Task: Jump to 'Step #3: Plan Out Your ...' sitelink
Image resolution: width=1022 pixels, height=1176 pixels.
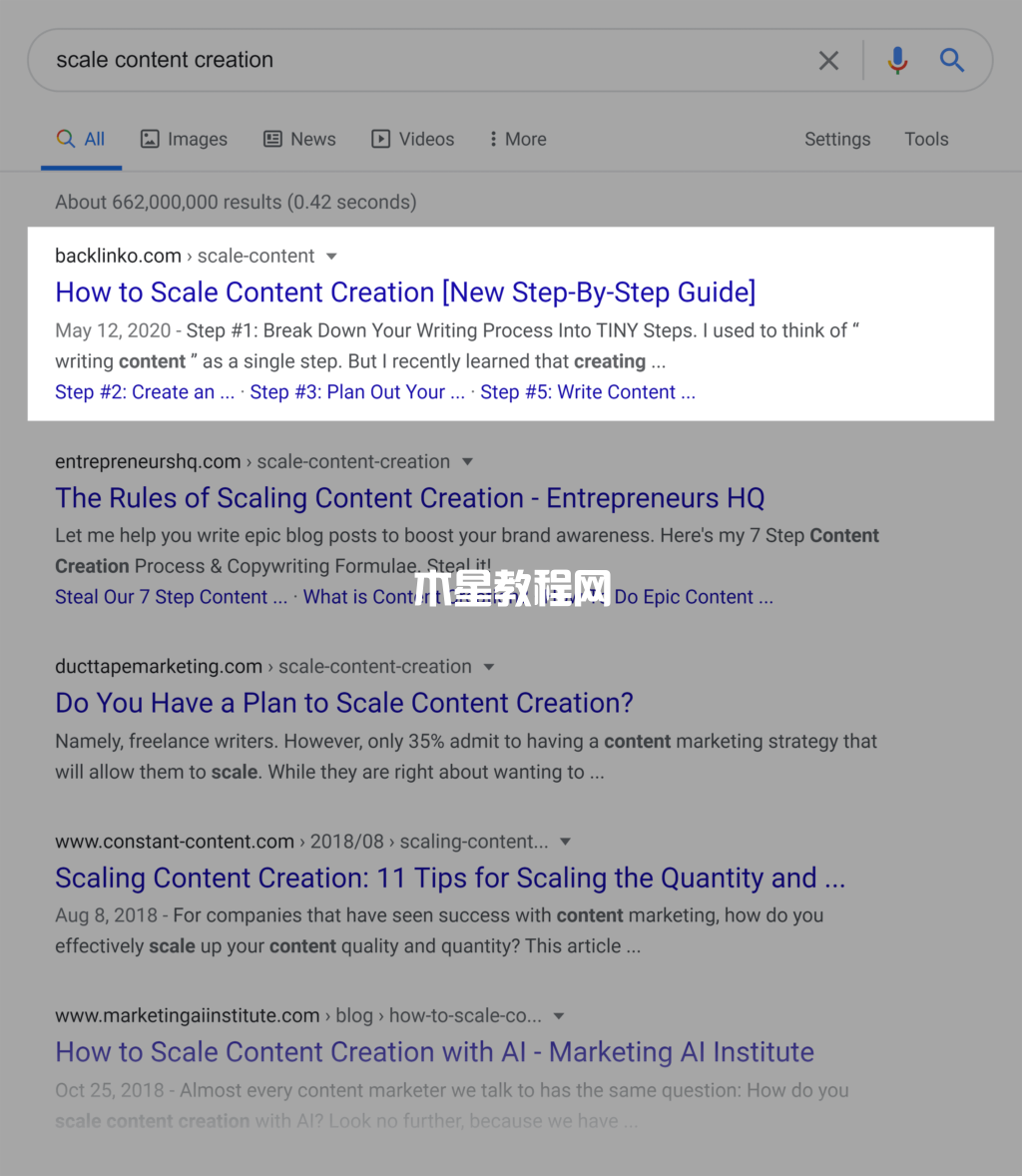Action: coord(357,392)
